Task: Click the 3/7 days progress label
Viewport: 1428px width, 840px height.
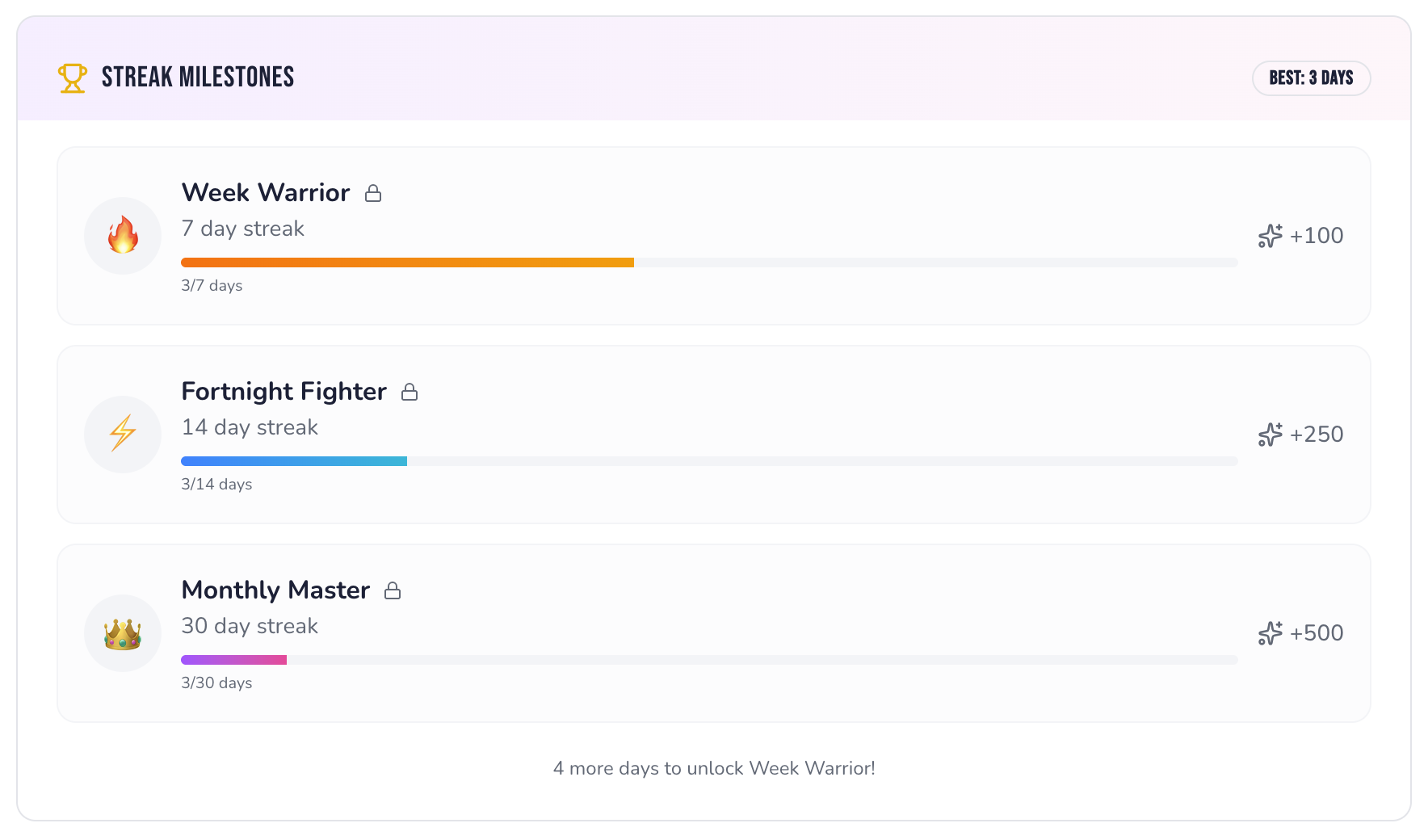Action: coord(212,286)
